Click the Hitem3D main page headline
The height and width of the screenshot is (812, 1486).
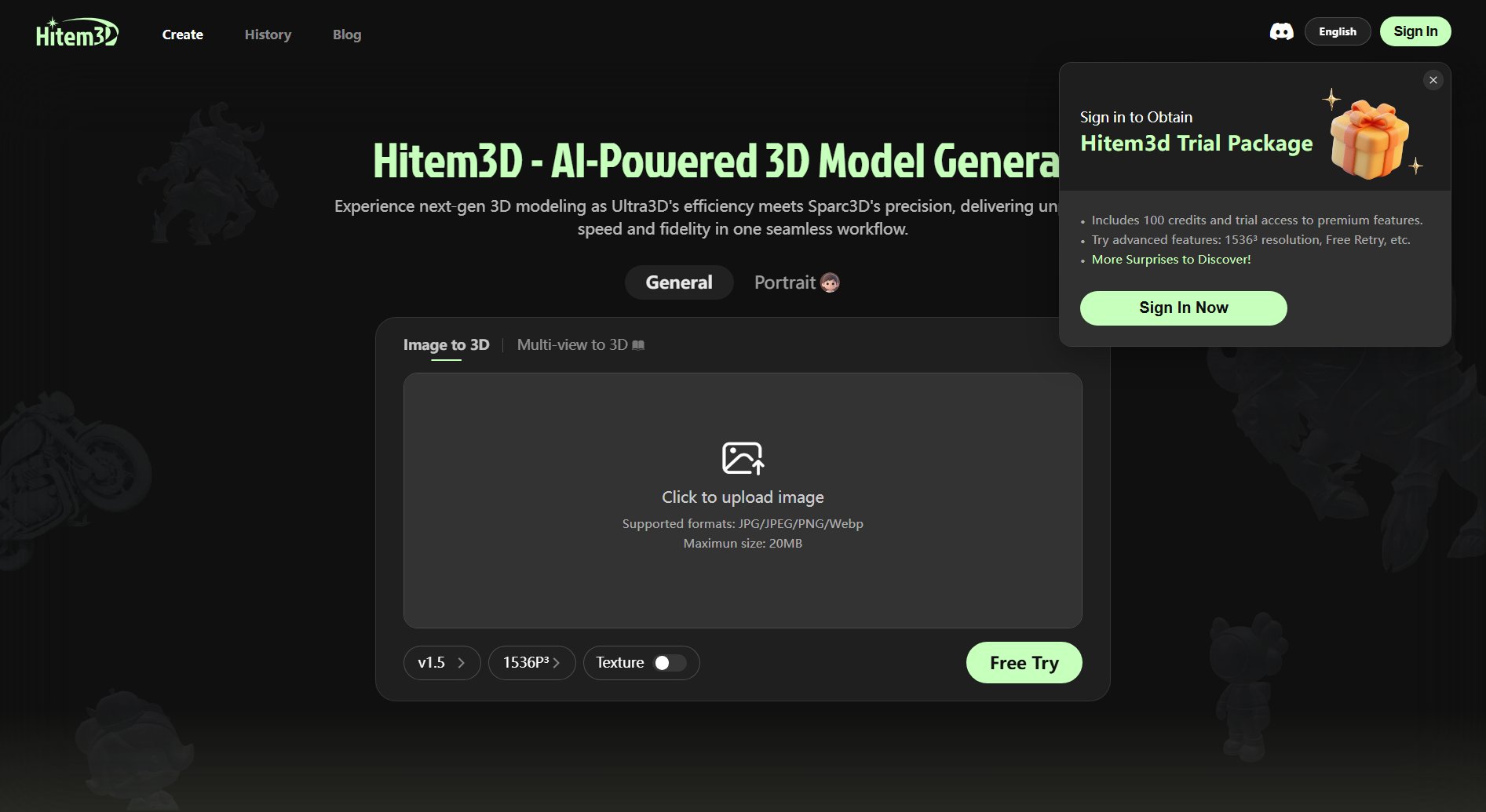[x=716, y=161]
